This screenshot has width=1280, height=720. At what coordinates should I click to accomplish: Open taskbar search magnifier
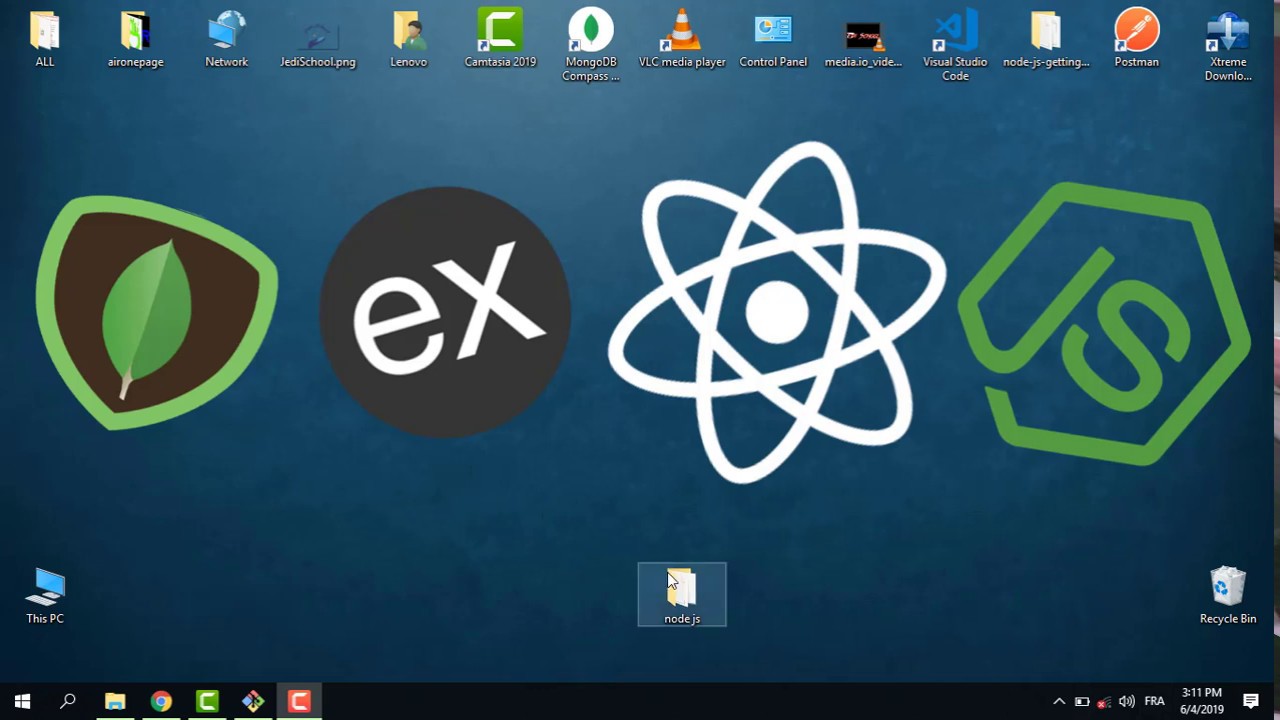68,701
